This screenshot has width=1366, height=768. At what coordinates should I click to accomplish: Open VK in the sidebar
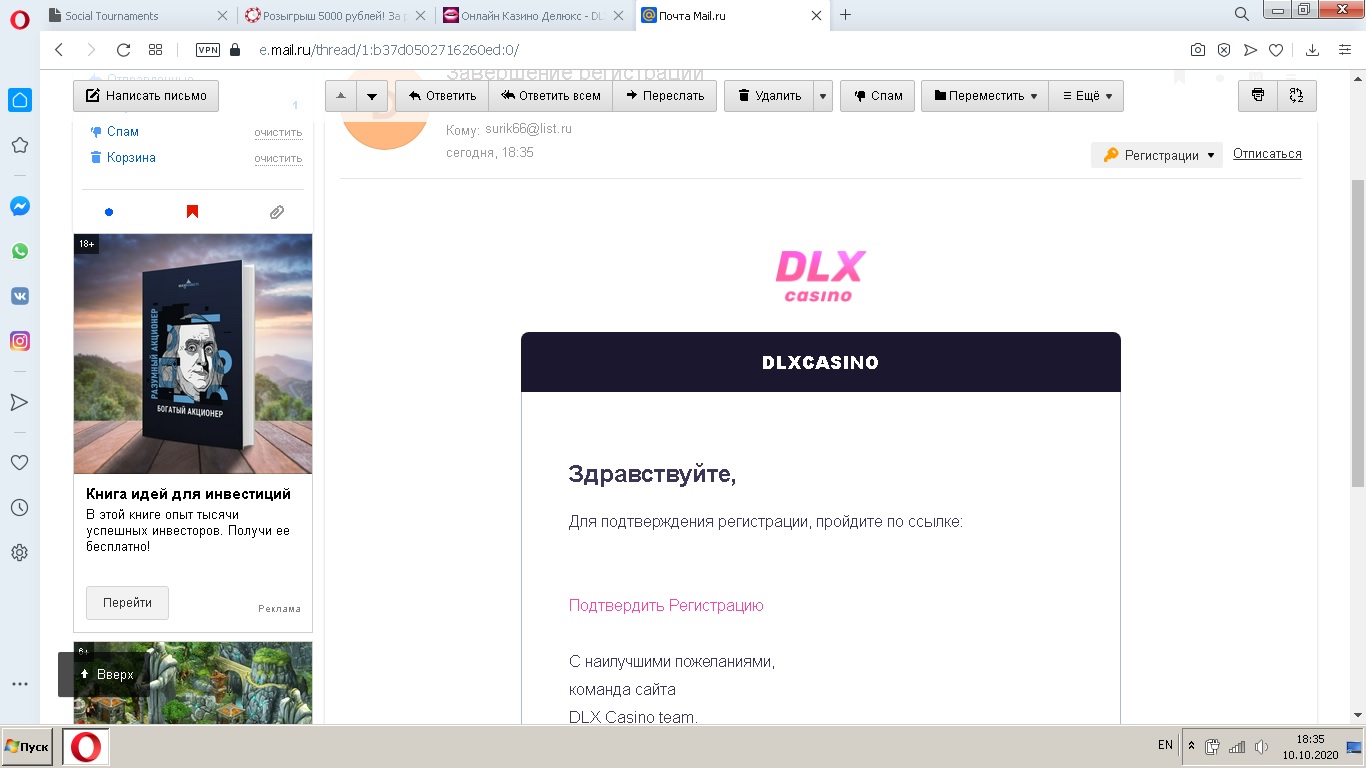19,296
